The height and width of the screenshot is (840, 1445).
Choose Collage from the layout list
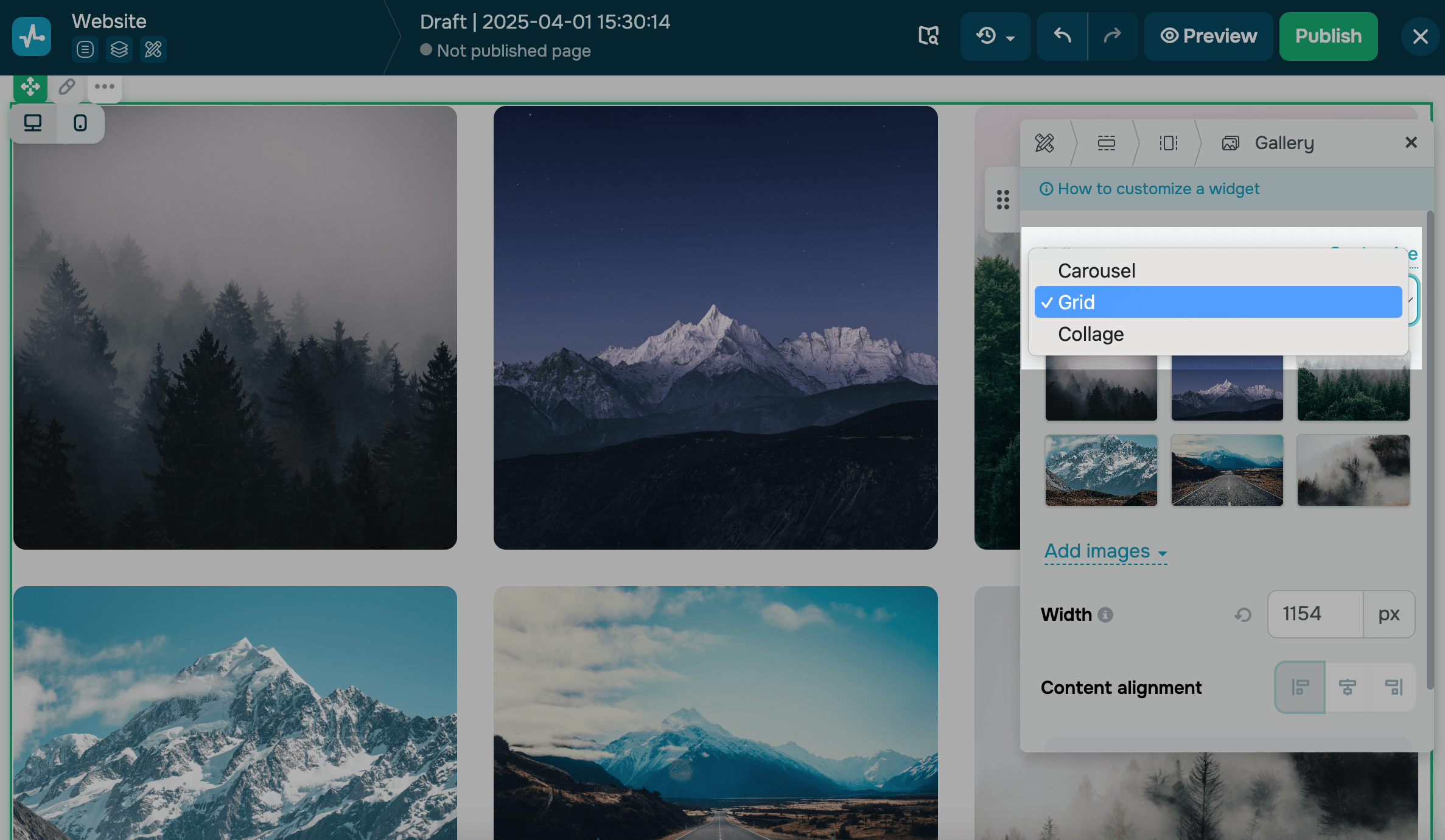[x=1091, y=334]
